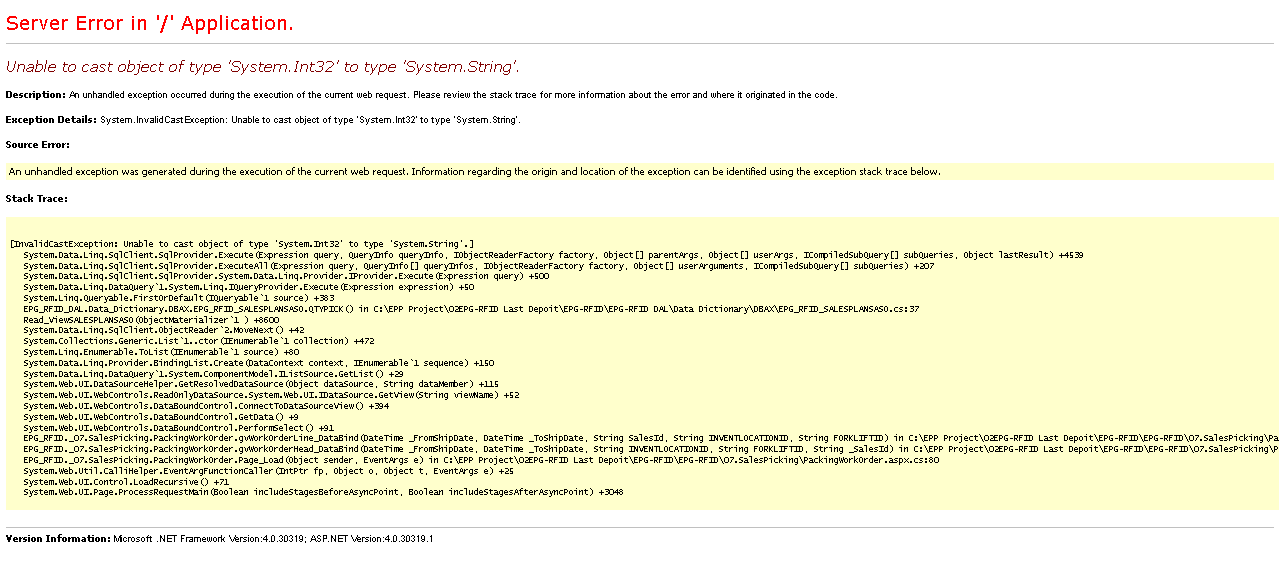Click the "Read_ViewSALESPLANSASO" +8600 stack line

coord(151,320)
